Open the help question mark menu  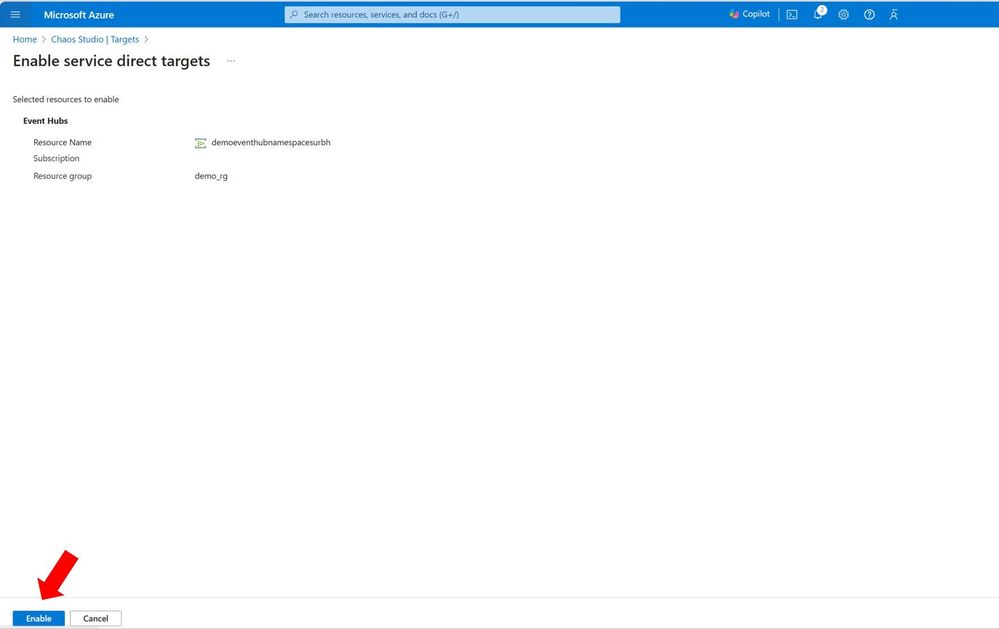tap(869, 15)
